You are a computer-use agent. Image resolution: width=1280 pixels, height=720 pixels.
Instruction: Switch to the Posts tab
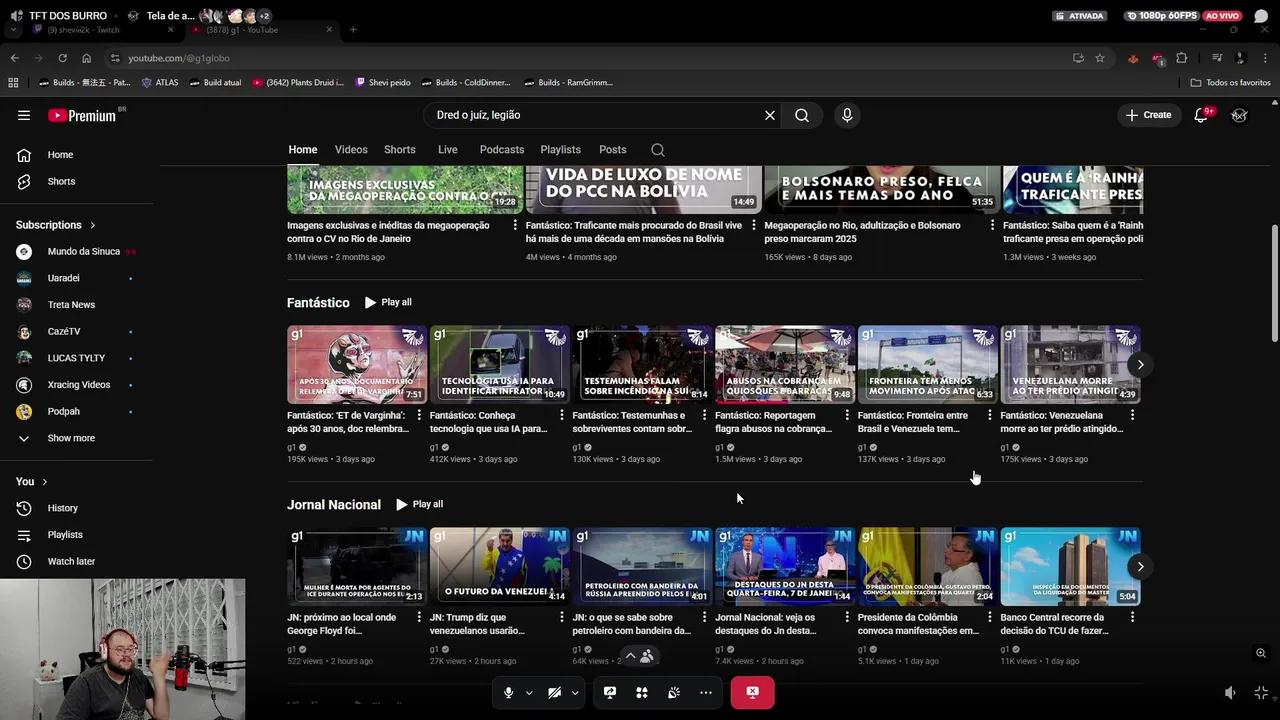(x=613, y=150)
